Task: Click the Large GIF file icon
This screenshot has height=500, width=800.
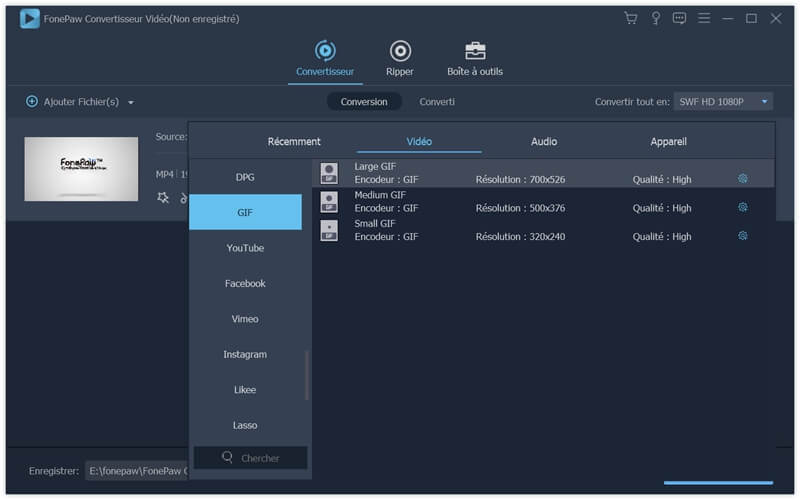Action: tap(329, 173)
